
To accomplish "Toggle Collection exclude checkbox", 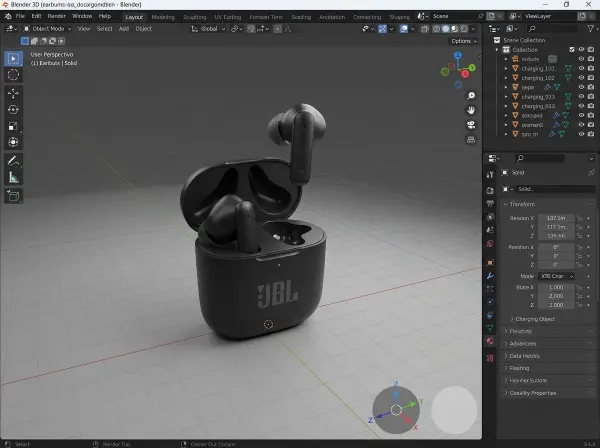I will [572, 49].
